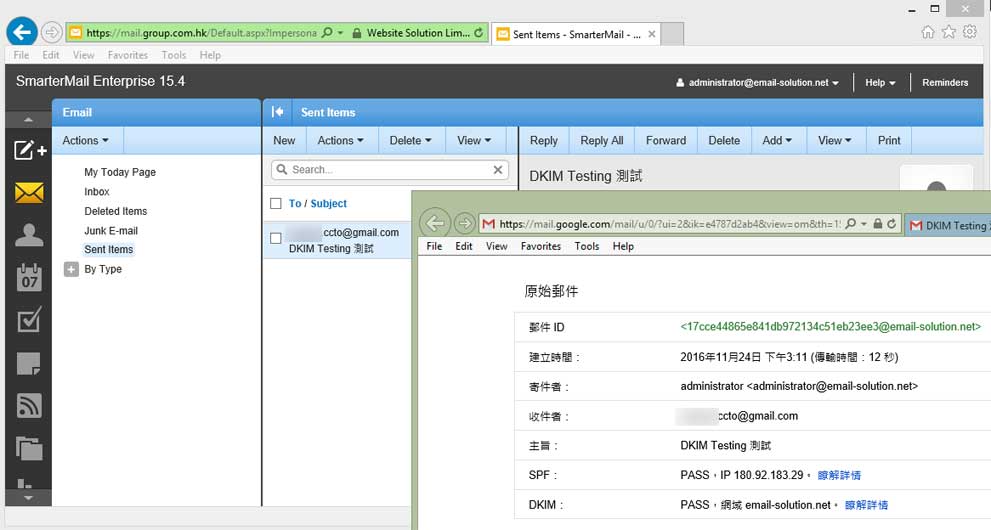The width and height of the screenshot is (991, 530).
Task: Check the DKIM Testing message checkbox
Action: (x=276, y=239)
